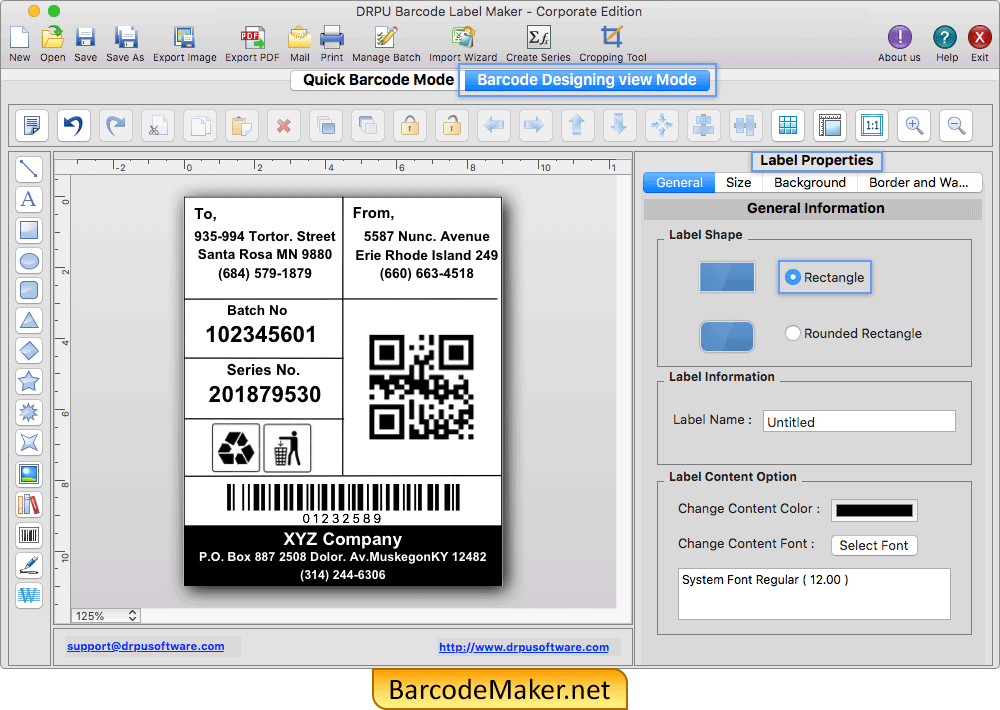Click the 1:1 actual size icon

point(872,125)
